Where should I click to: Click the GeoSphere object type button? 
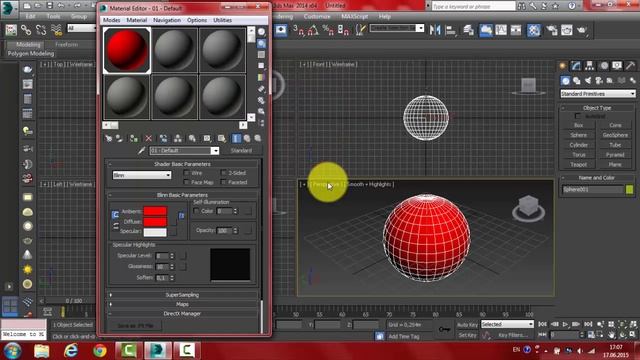pos(615,135)
